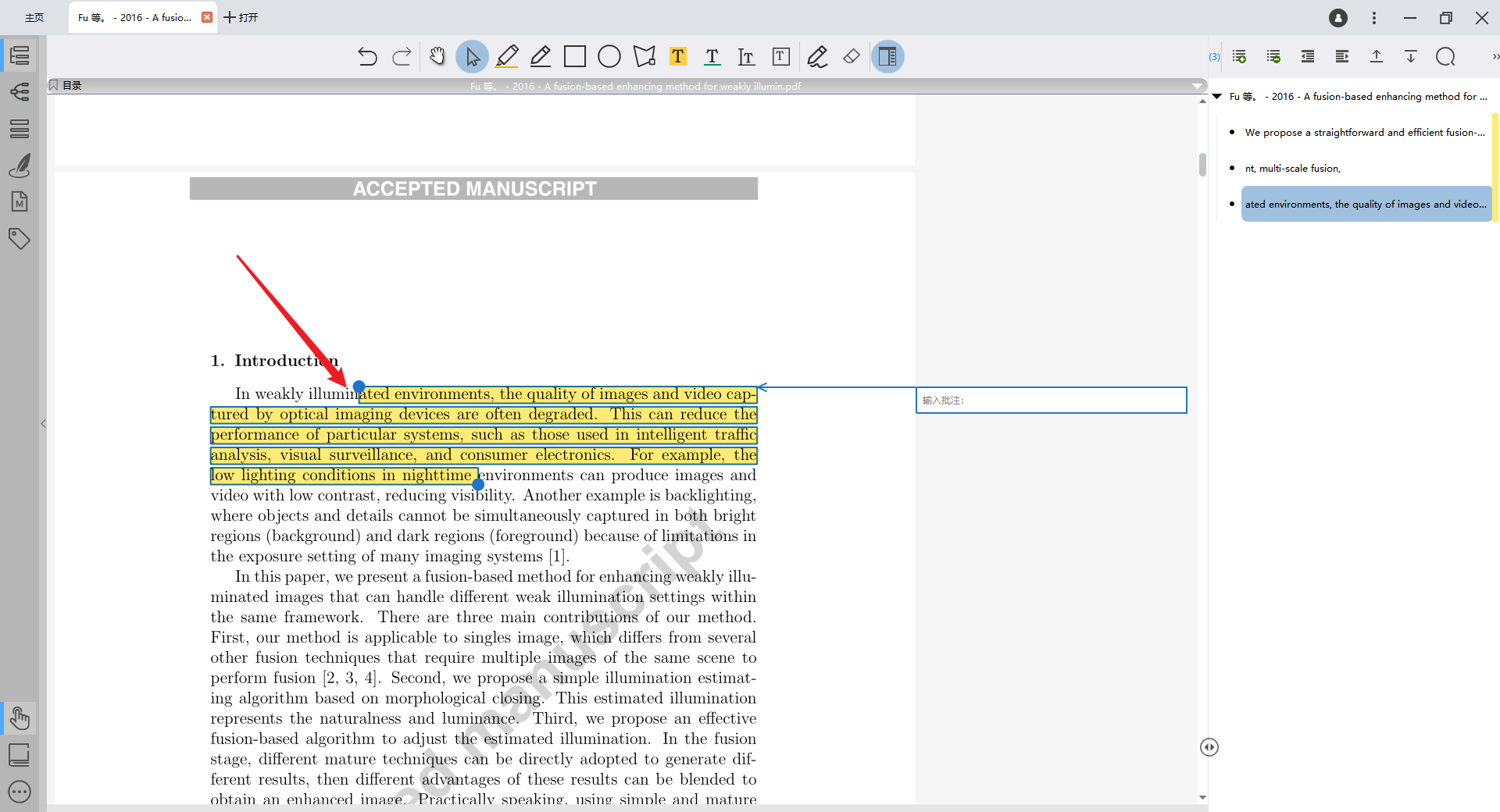Open a new document with the 打开 tab
The width and height of the screenshot is (1500, 812).
[241, 17]
